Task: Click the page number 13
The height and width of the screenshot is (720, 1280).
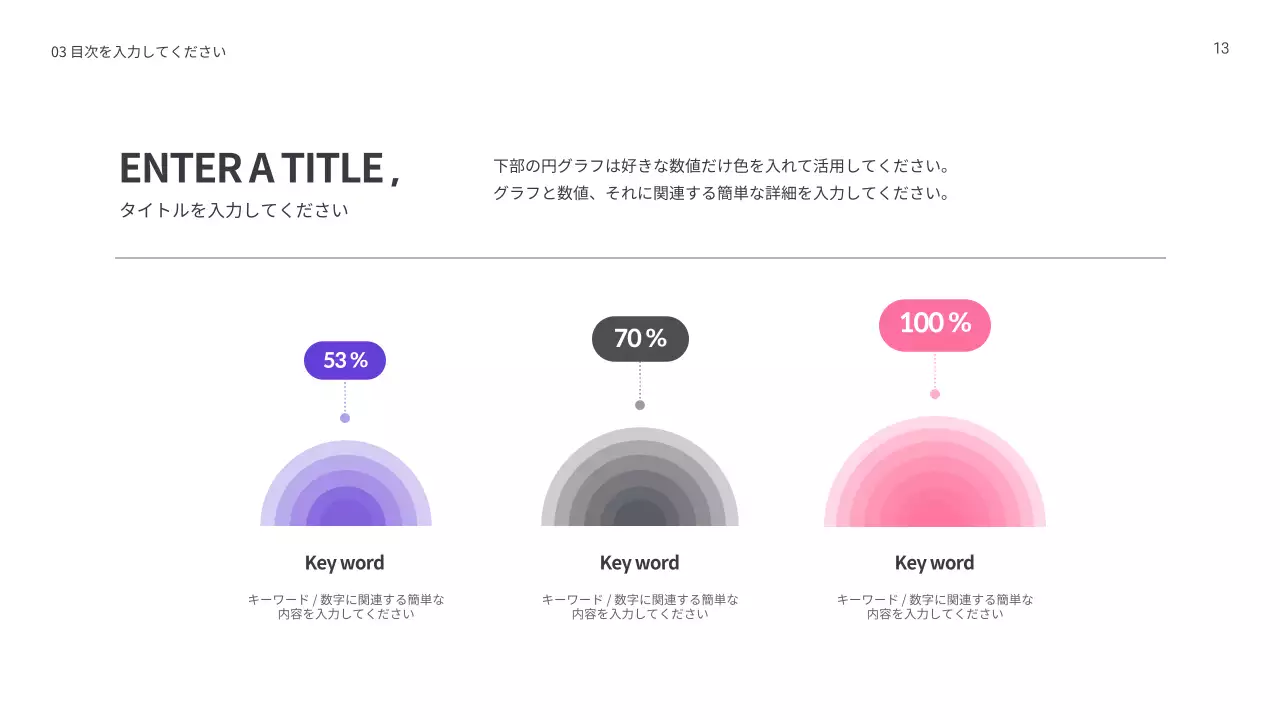Action: click(x=1221, y=48)
